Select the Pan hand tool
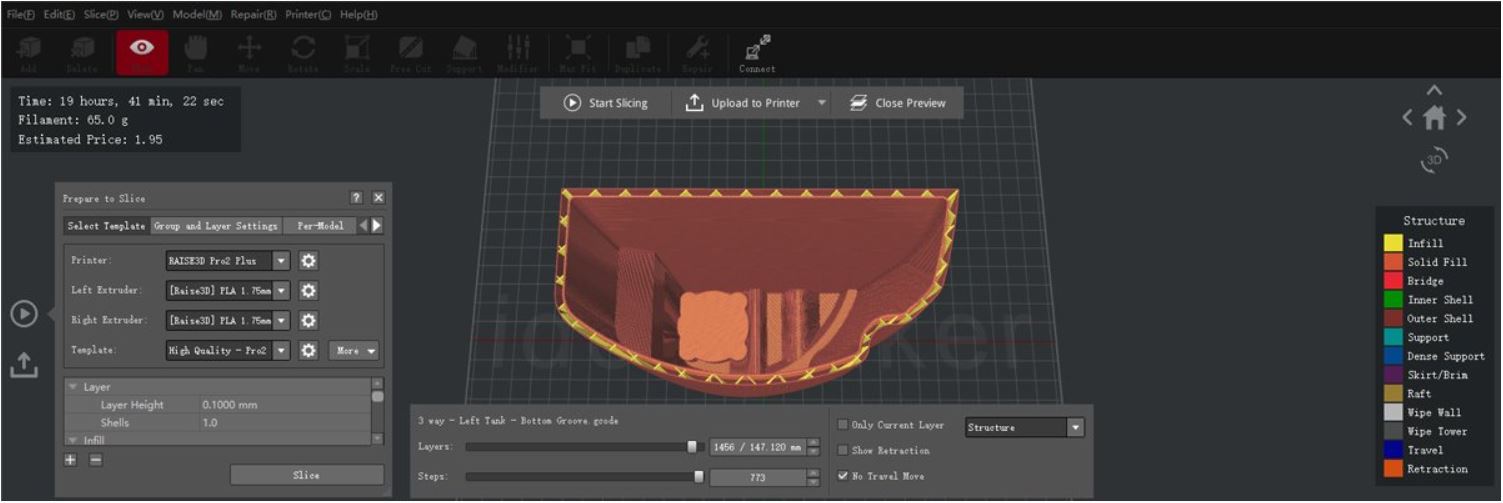The image size is (1503, 503). [x=196, y=52]
